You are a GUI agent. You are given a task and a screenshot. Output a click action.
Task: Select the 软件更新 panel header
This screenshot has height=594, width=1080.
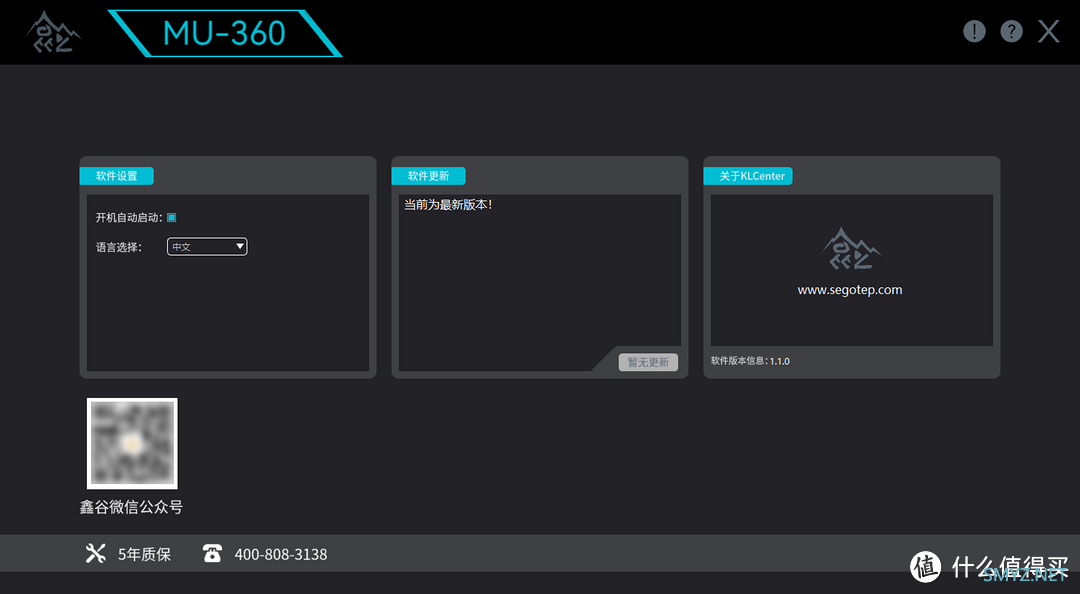428,176
